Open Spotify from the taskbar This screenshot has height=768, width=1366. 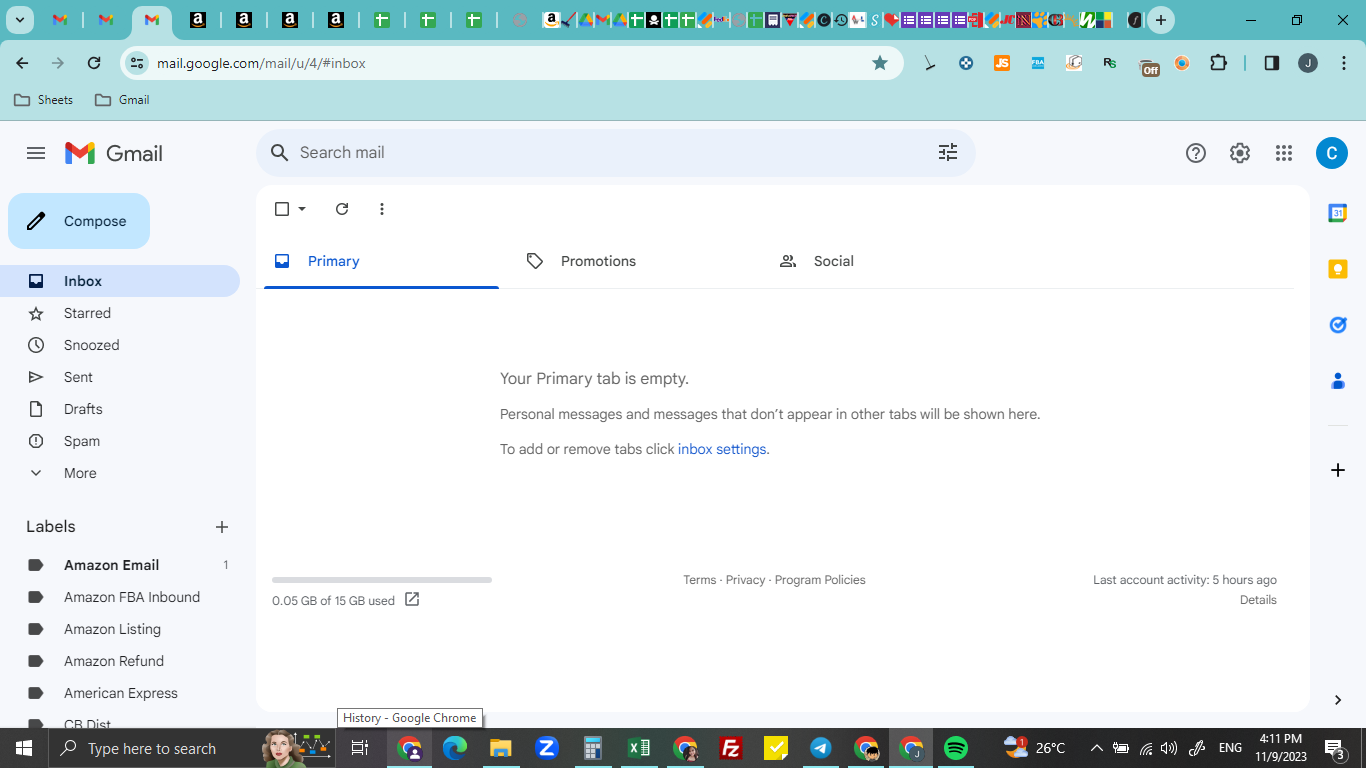[956, 748]
